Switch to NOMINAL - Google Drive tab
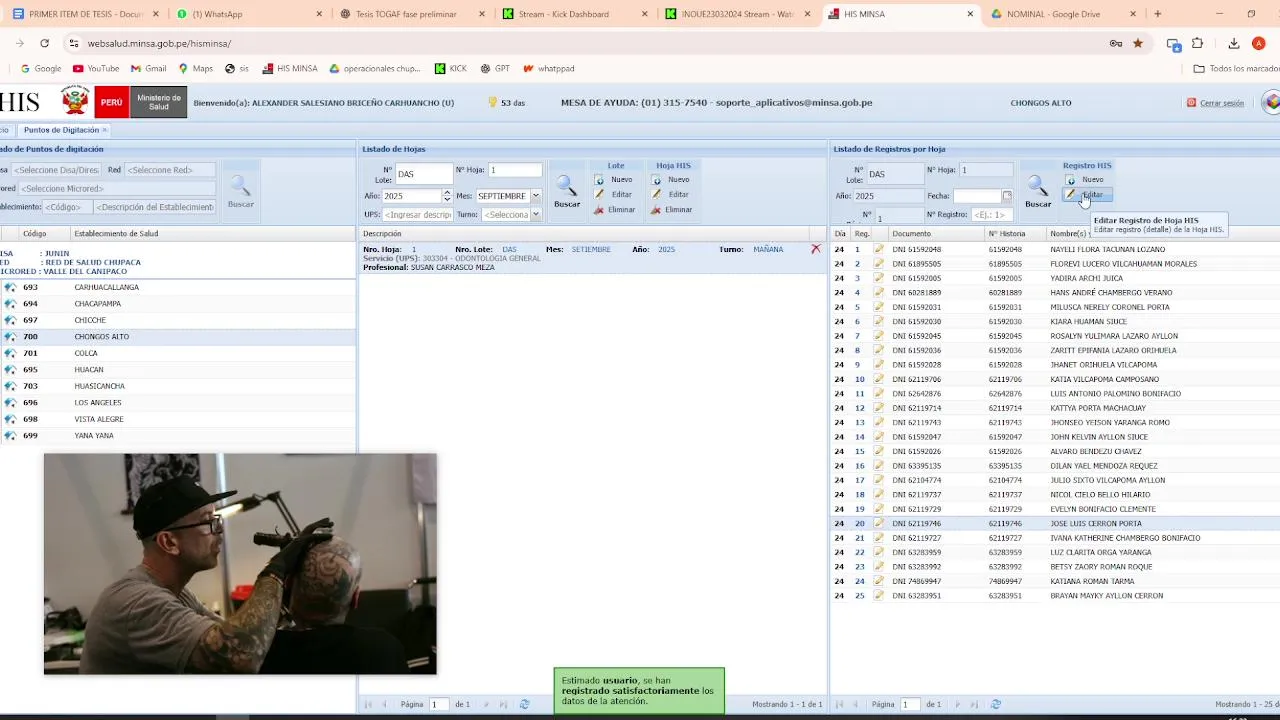 coord(1062,14)
